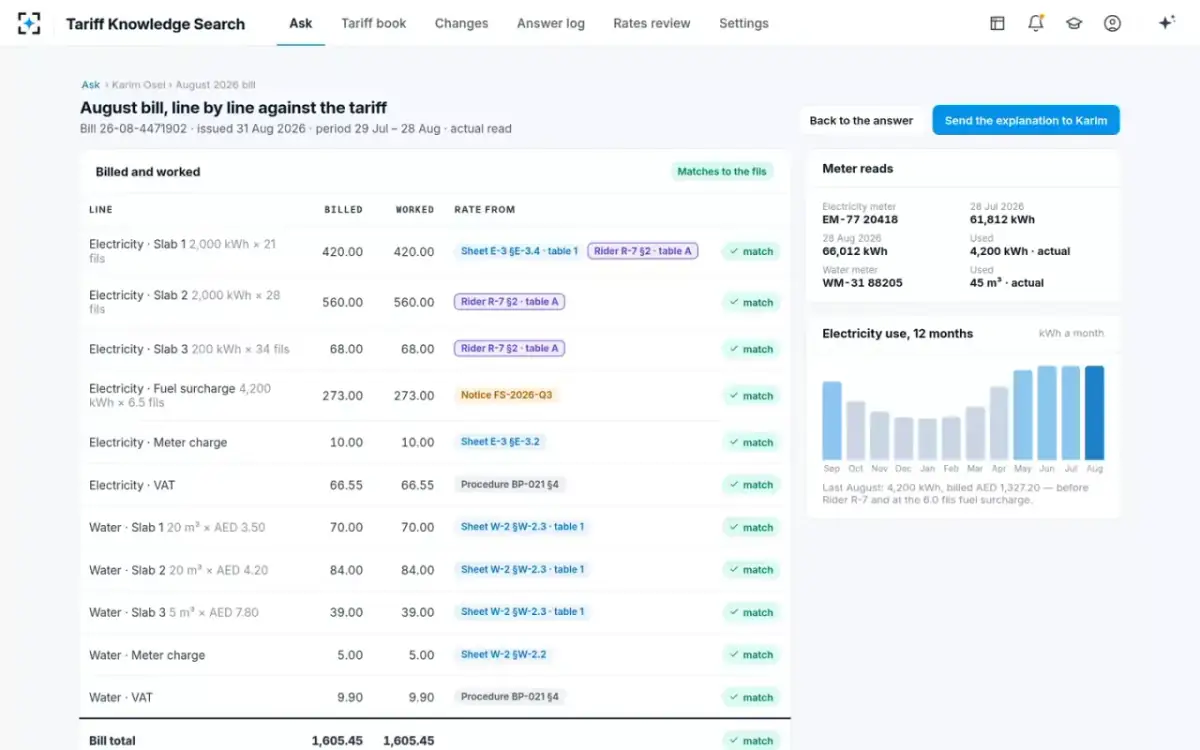Open Procedure BP-021 §4 in Water VAT row
Image resolution: width=1200 pixels, height=750 pixels.
click(510, 696)
